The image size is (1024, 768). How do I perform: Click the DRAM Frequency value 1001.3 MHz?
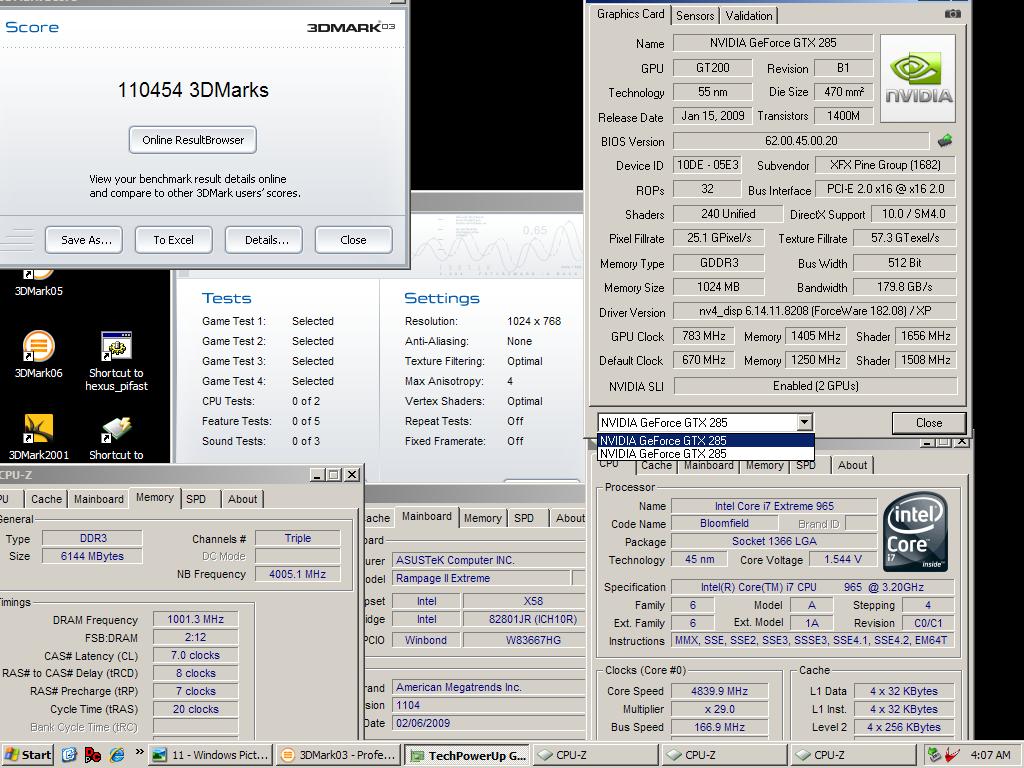pyautogui.click(x=195, y=619)
